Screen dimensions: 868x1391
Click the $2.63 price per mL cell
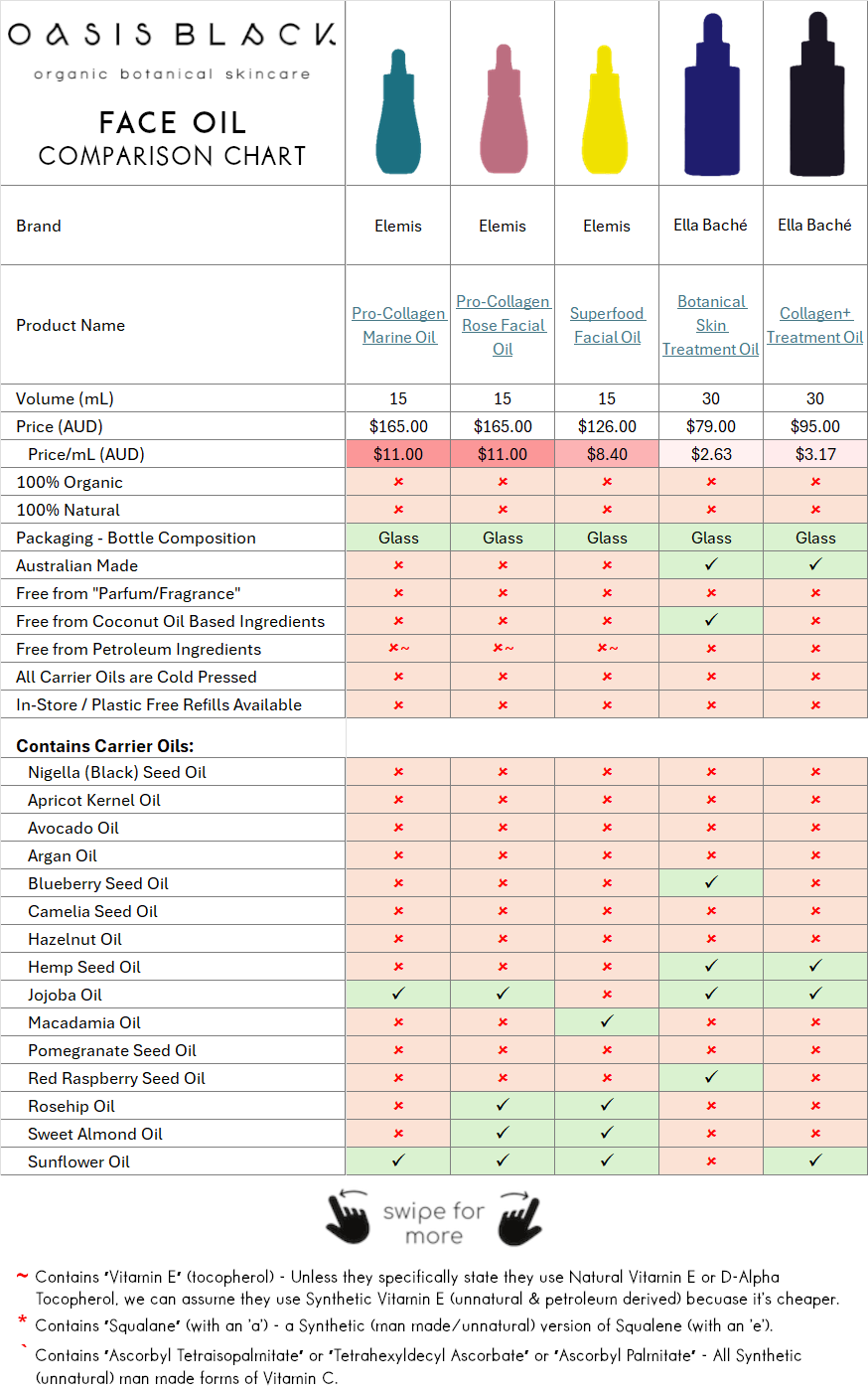coord(711,454)
